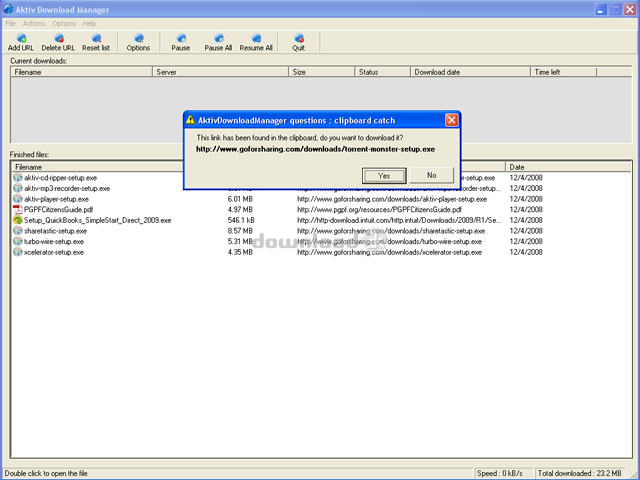This screenshot has width=640, height=480.
Task: Confirm download with the Yes button
Action: [x=384, y=175]
